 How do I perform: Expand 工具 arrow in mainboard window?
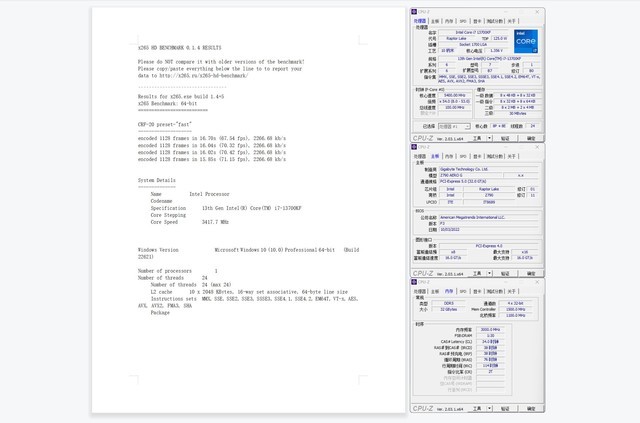tap(489, 274)
